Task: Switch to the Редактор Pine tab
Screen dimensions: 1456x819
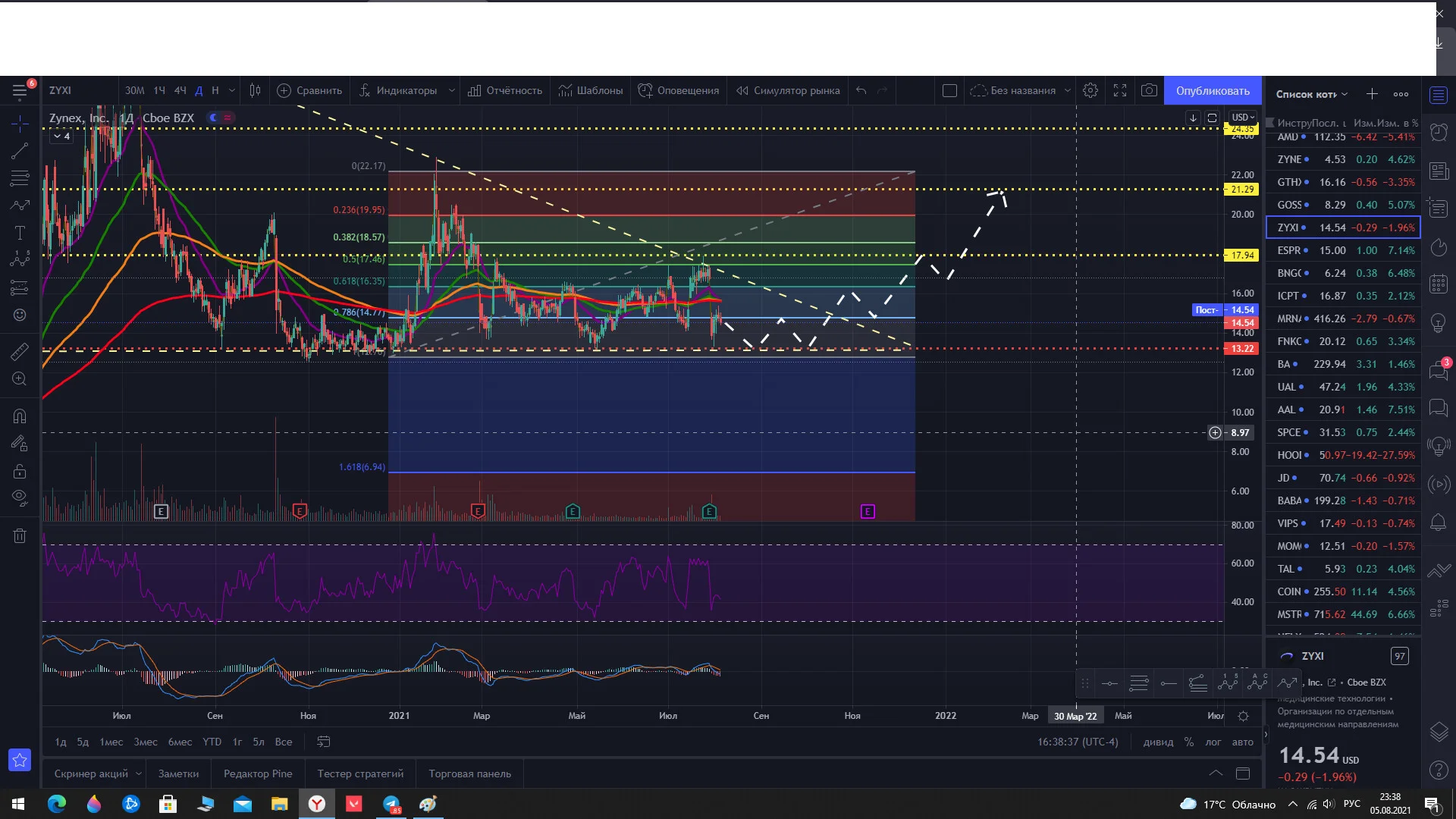Action: [258, 774]
